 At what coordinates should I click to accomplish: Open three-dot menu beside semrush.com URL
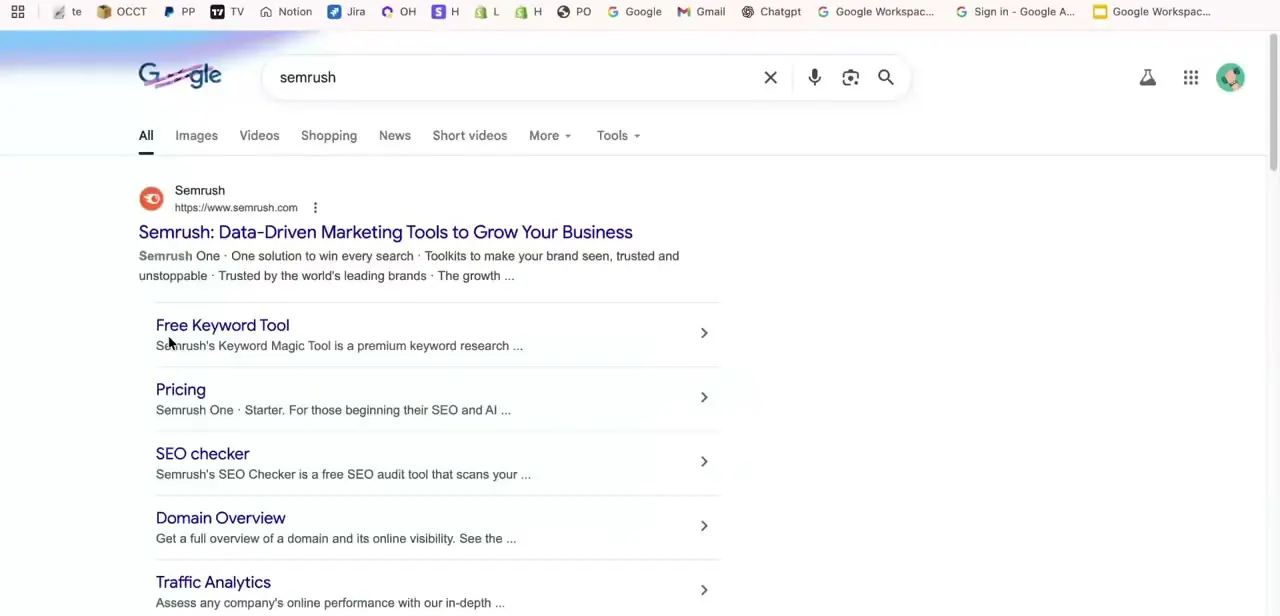pyautogui.click(x=315, y=208)
